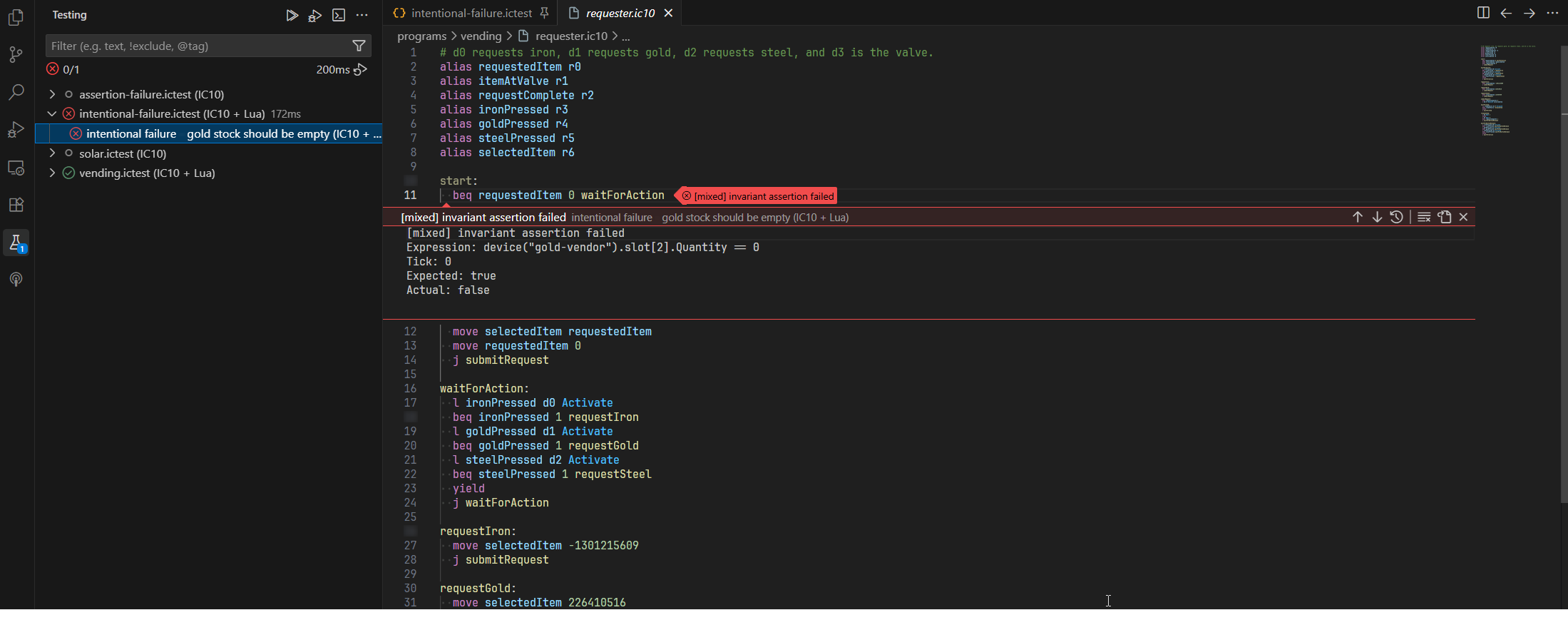
Task: Click 'yield' instruction on line 23
Action: pos(468,489)
